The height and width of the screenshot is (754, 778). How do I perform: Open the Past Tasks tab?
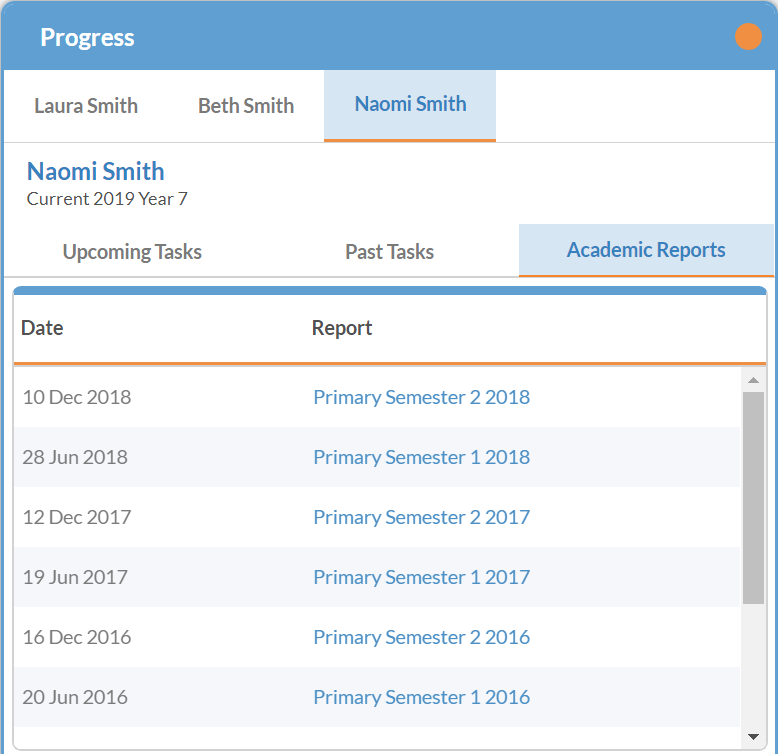click(389, 252)
